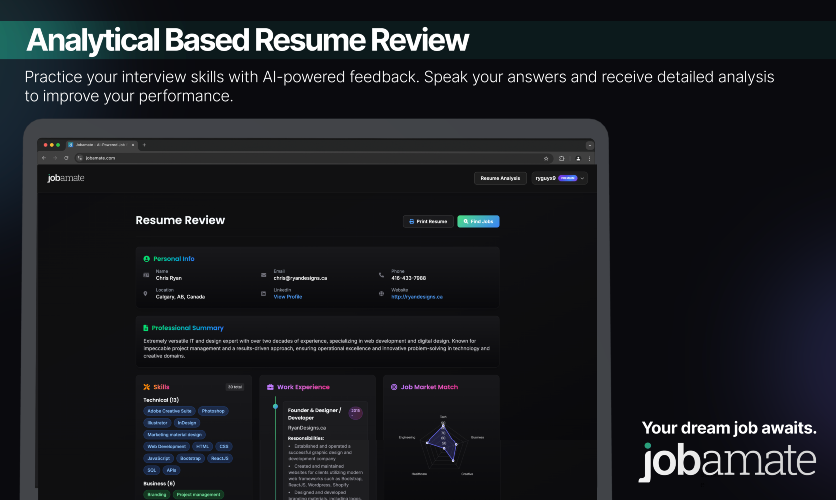Screen dimensions: 836x500
Task: Open the browser profile avatar icon
Action: pos(578,158)
